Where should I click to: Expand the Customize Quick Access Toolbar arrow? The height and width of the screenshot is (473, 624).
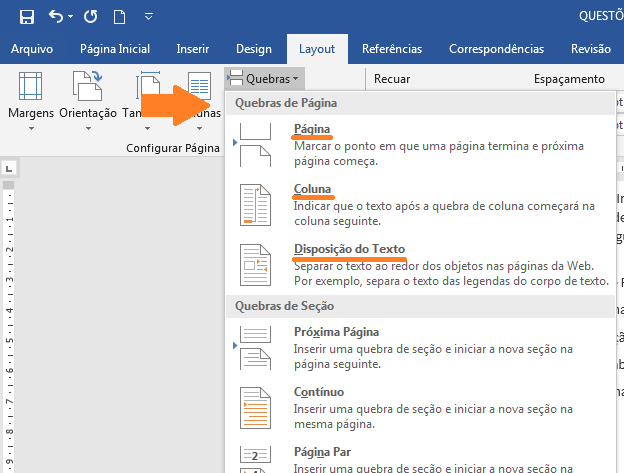tap(149, 17)
